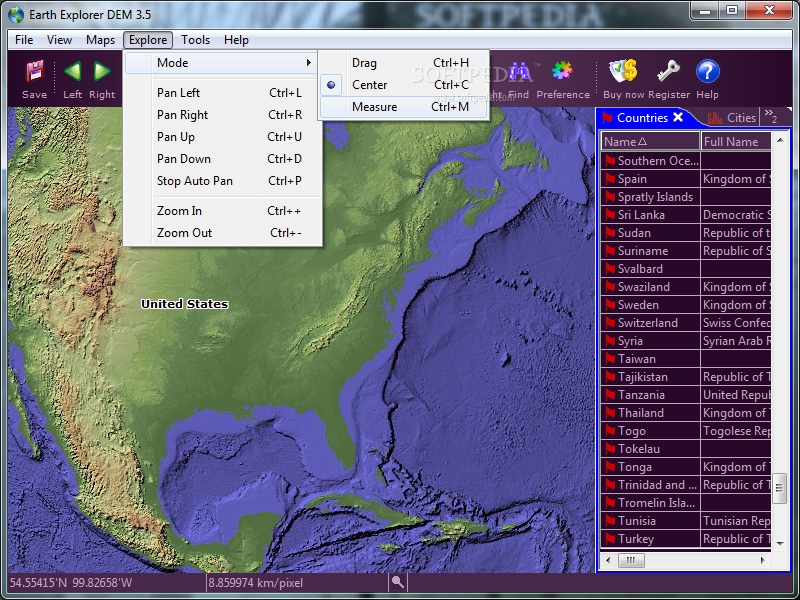Select the Tokelau row
800x600 pixels.
686,449
